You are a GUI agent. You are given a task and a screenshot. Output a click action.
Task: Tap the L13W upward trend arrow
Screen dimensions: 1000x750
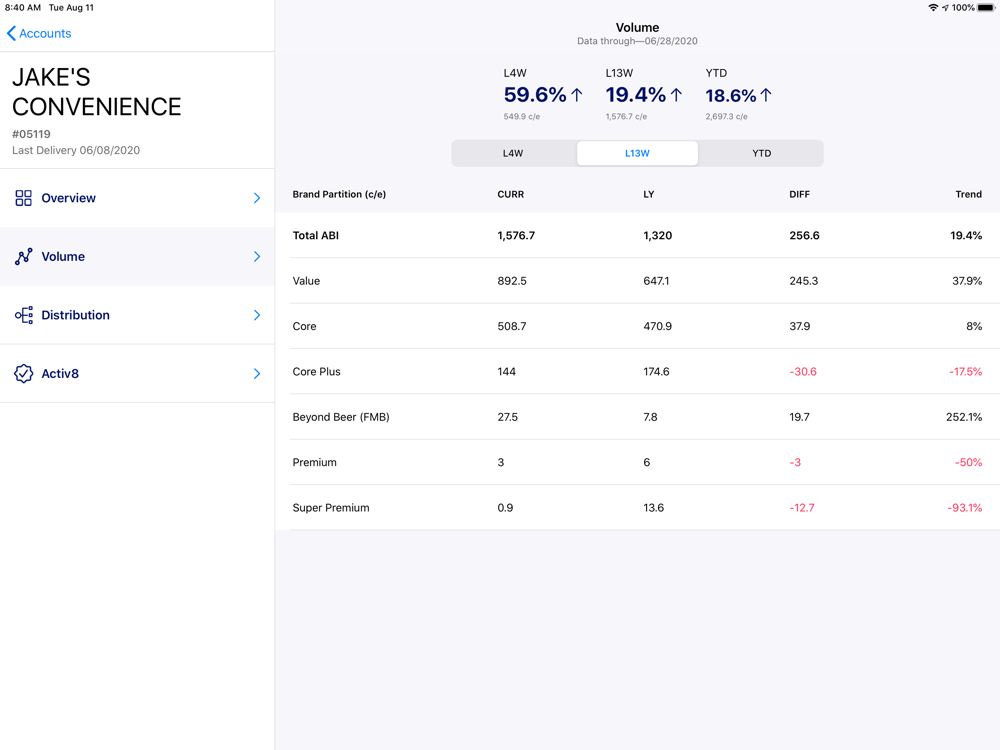[x=676, y=95]
